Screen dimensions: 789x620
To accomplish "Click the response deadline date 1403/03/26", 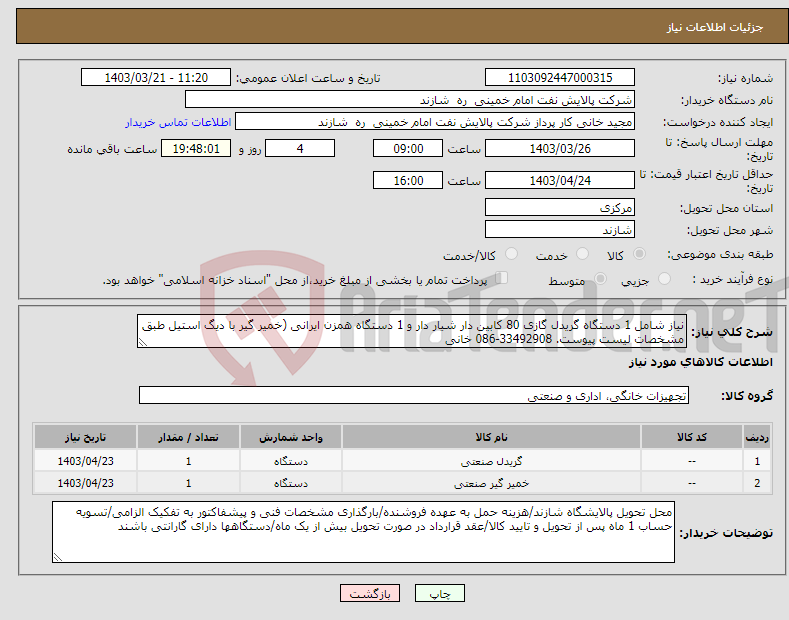I will pyautogui.click(x=560, y=148).
